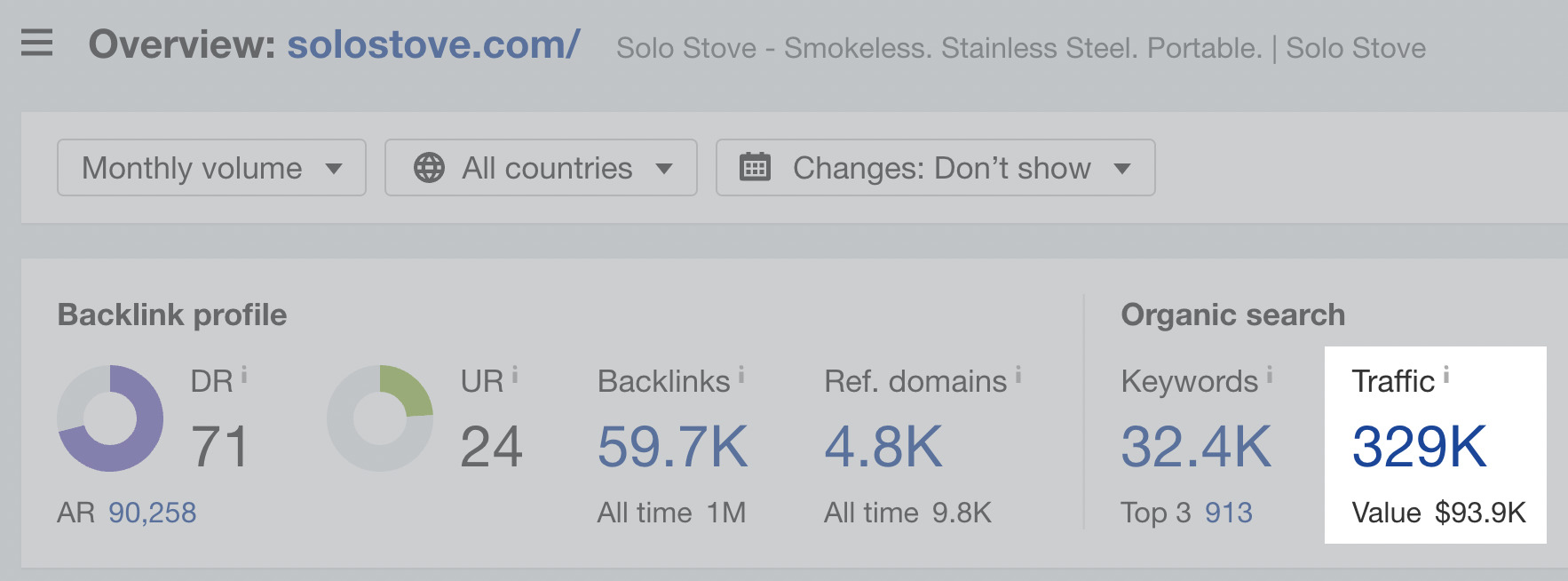
Task: Click the 32.4K Keywords metric
Action: [x=1196, y=447]
